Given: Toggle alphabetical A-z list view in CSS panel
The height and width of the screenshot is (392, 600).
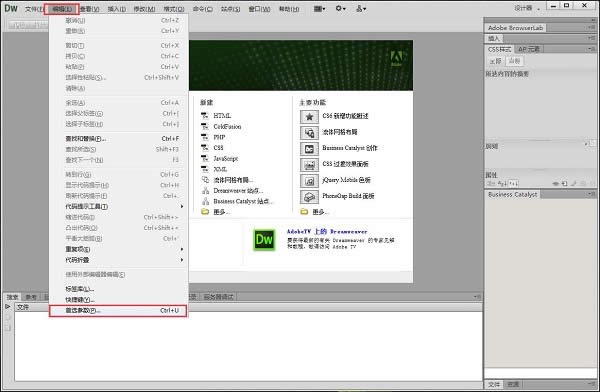Looking at the screenshot, I should coord(502,184).
